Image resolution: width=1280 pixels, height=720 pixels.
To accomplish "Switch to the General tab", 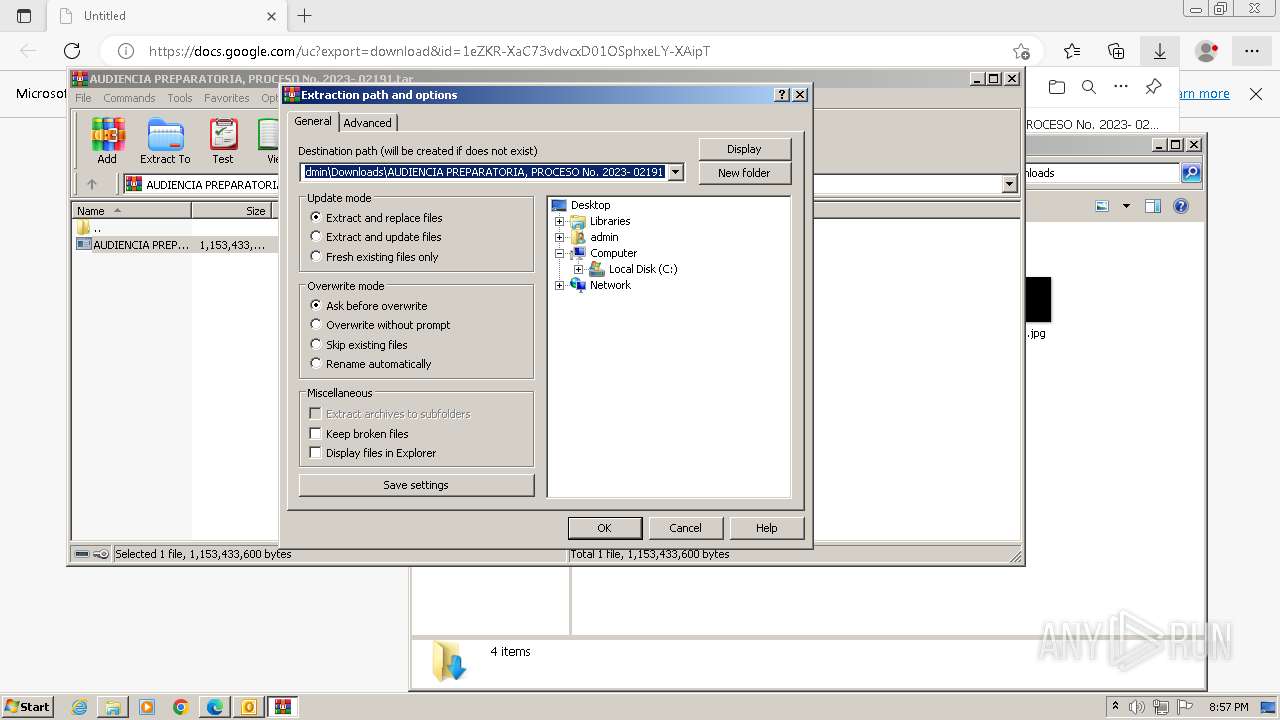I will pos(313,121).
